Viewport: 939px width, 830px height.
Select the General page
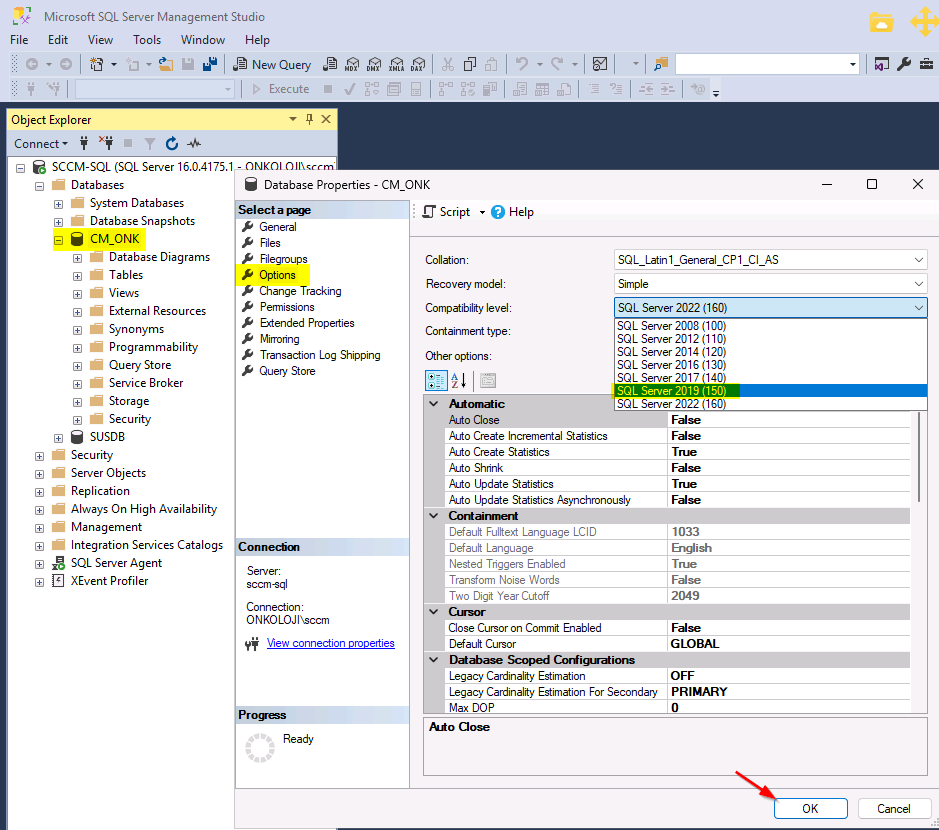pyautogui.click(x=277, y=227)
